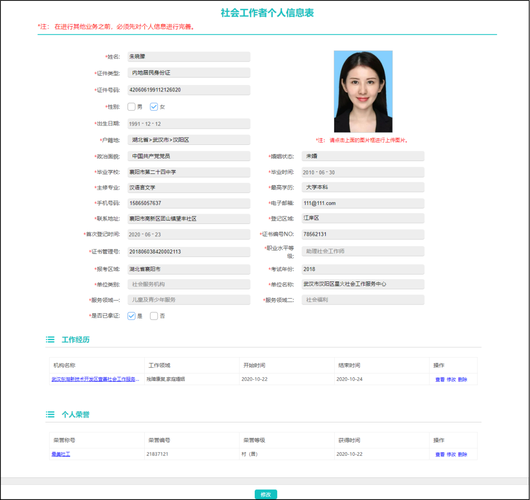
Task: Click 修改 in the personal honor row
Action: (x=451, y=454)
